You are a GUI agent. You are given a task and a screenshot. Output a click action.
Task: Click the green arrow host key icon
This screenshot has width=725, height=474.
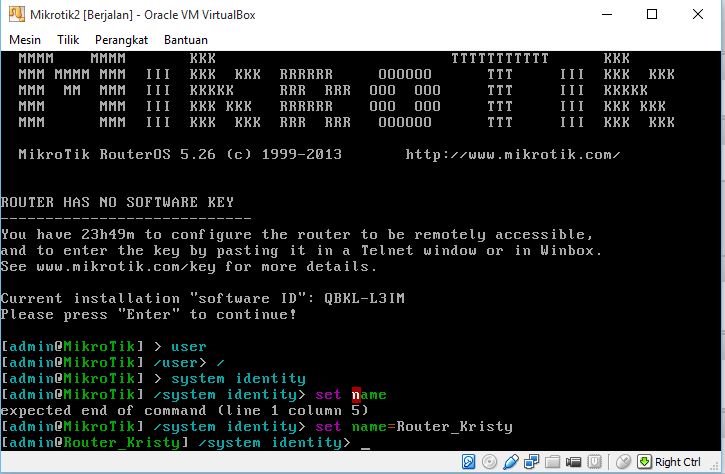point(644,462)
